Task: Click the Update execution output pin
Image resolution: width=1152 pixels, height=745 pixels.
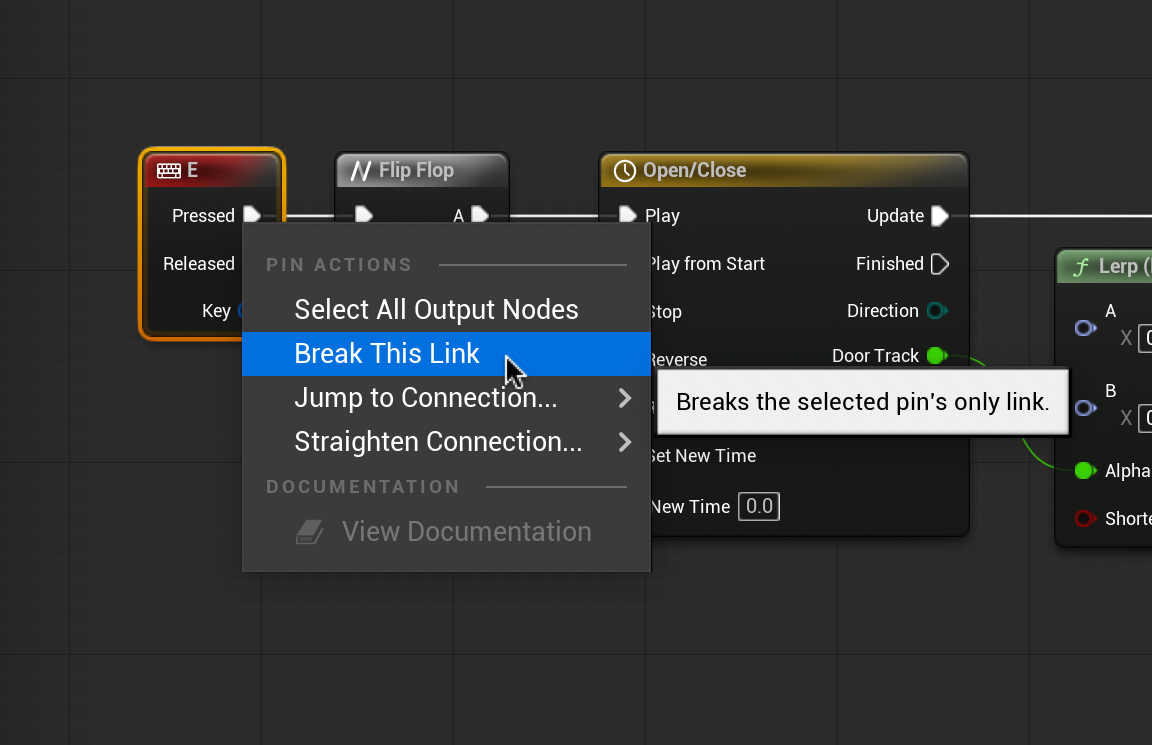Action: [x=939, y=216]
